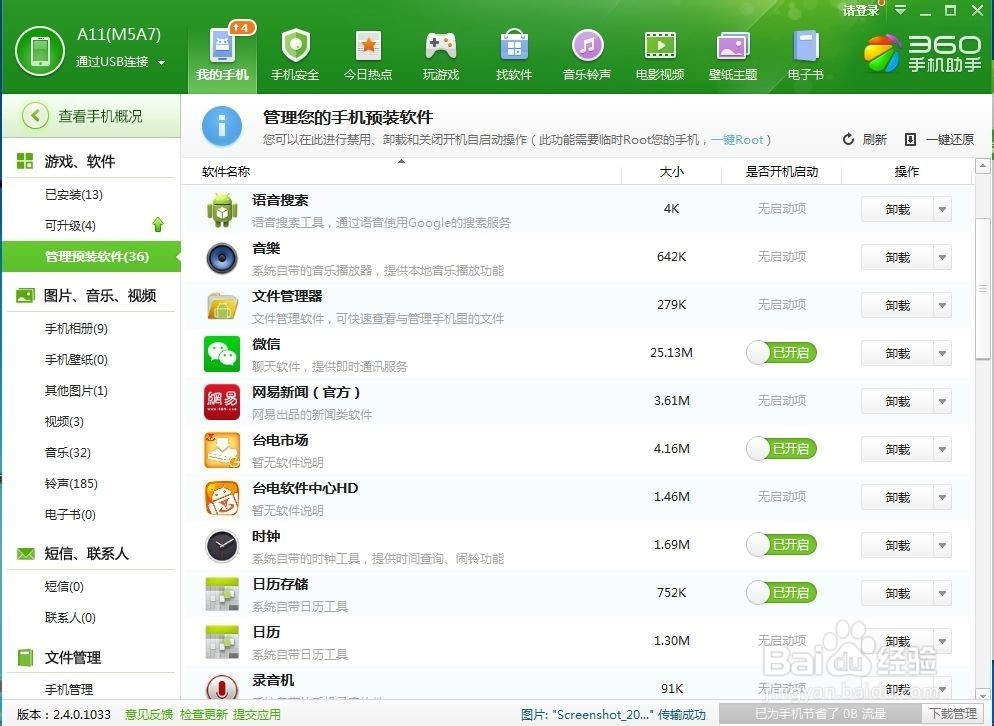Image resolution: width=994 pixels, height=726 pixels.
Task: Click the 刷新 refresh icon
Action: 849,139
